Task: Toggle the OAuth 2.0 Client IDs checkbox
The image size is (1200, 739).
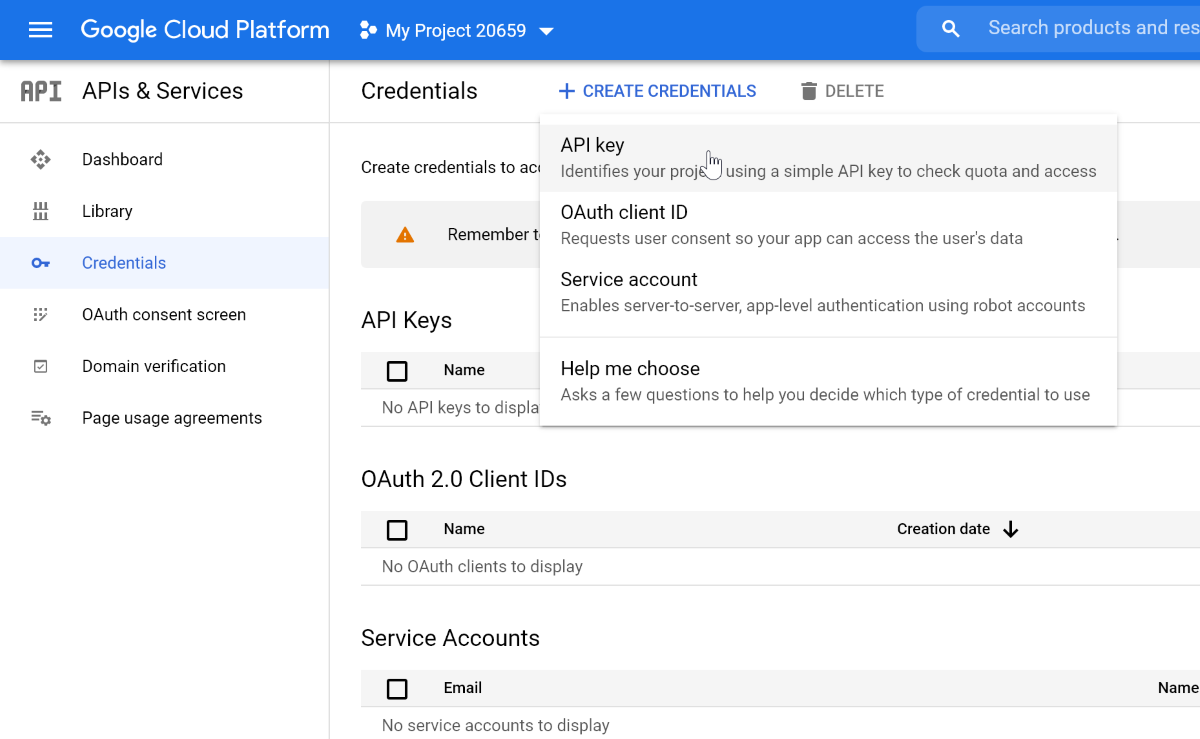Action: (x=397, y=530)
